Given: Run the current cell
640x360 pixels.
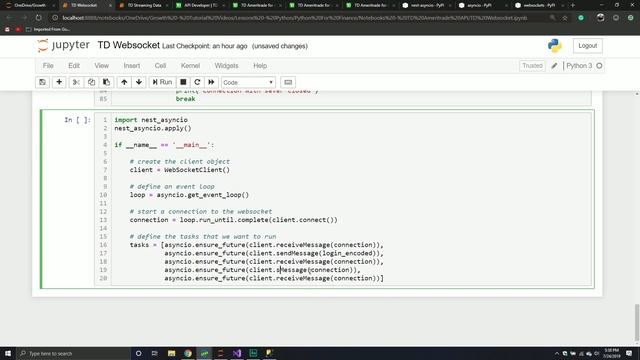Looking at the screenshot, I should tap(162, 82).
